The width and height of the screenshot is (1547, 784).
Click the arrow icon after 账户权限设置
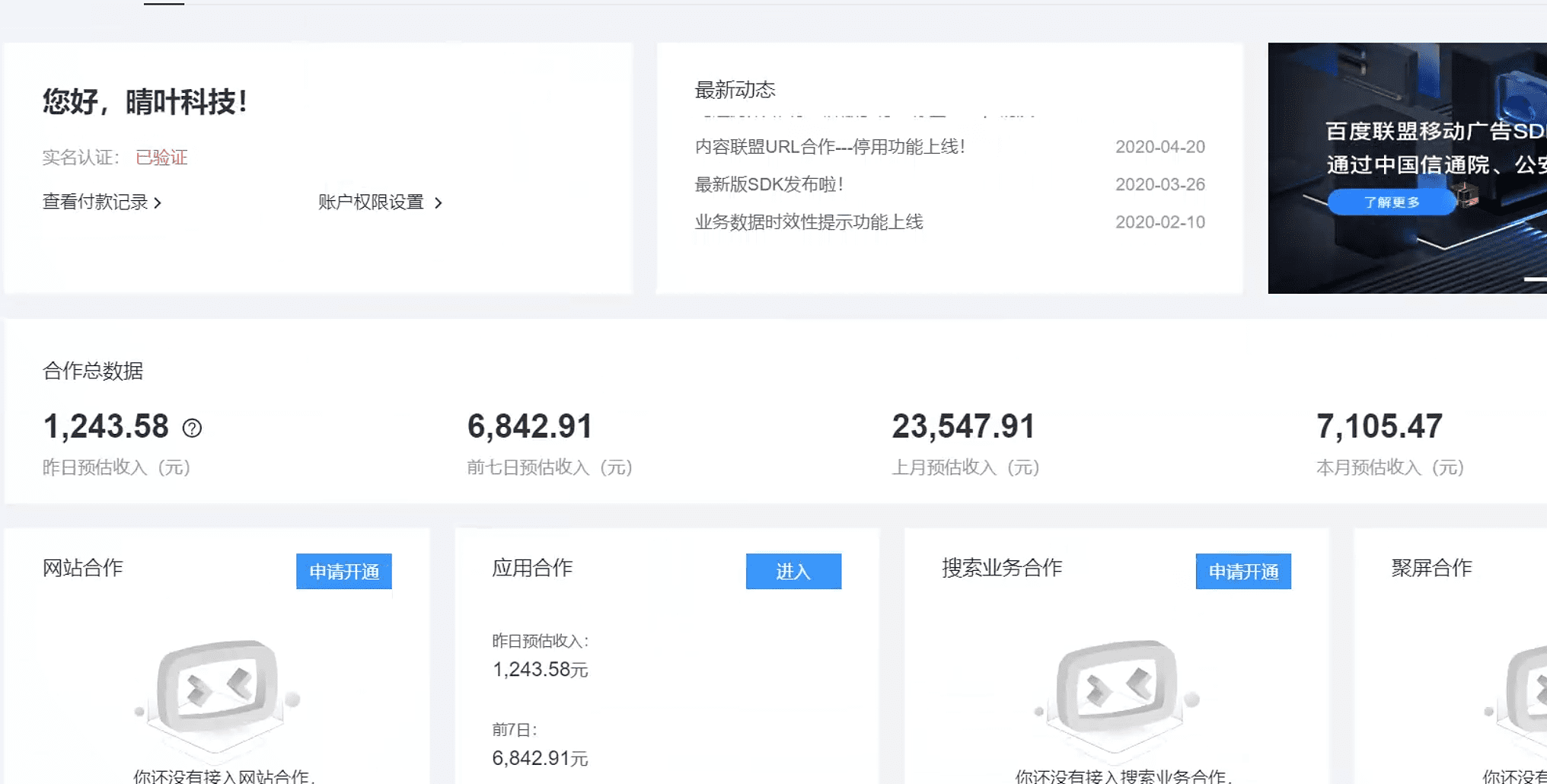click(439, 202)
